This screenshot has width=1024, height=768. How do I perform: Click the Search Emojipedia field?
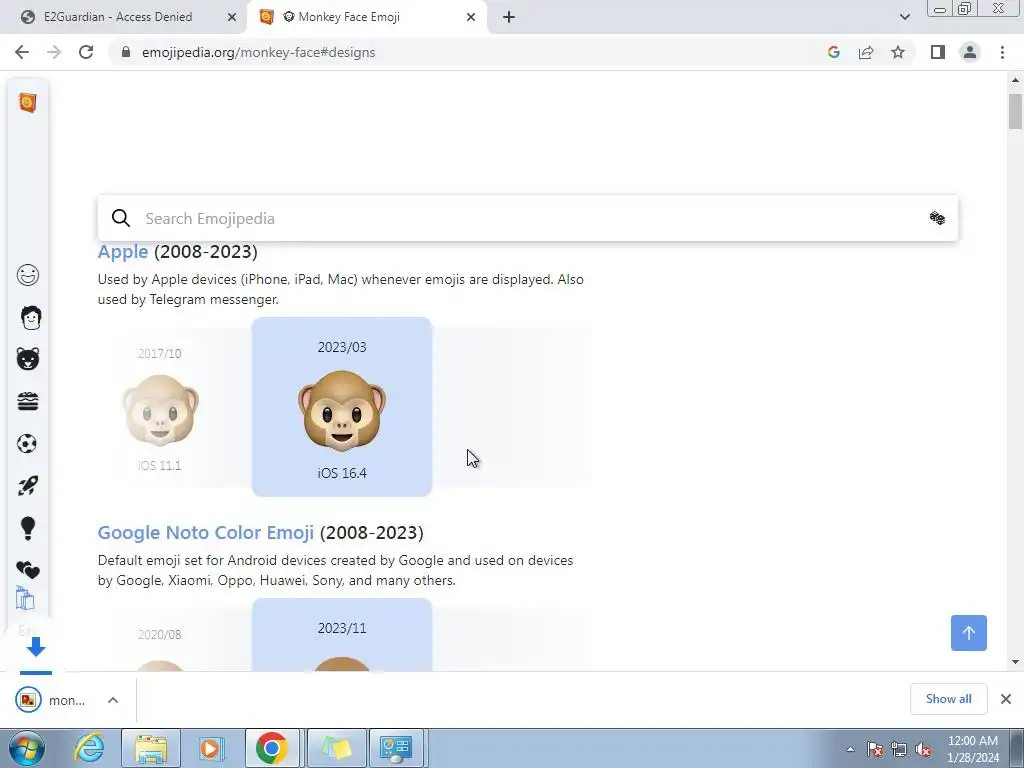pos(528,218)
